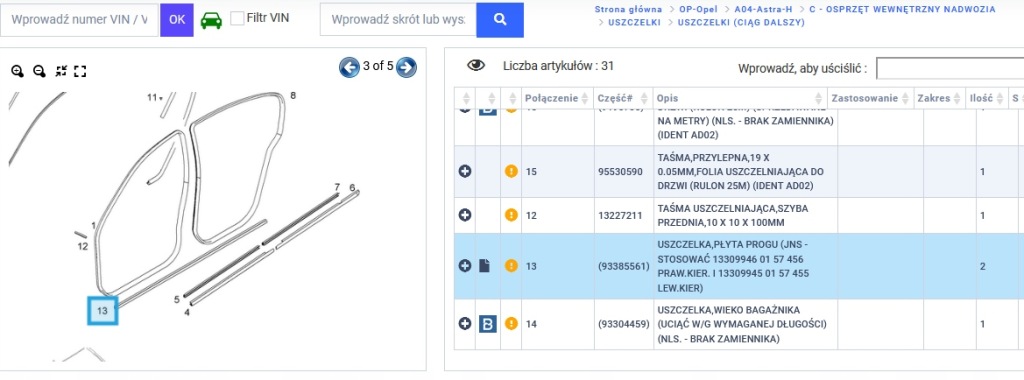Focus the shortcut search input field
The image size is (1024, 380).
(x=398, y=20)
